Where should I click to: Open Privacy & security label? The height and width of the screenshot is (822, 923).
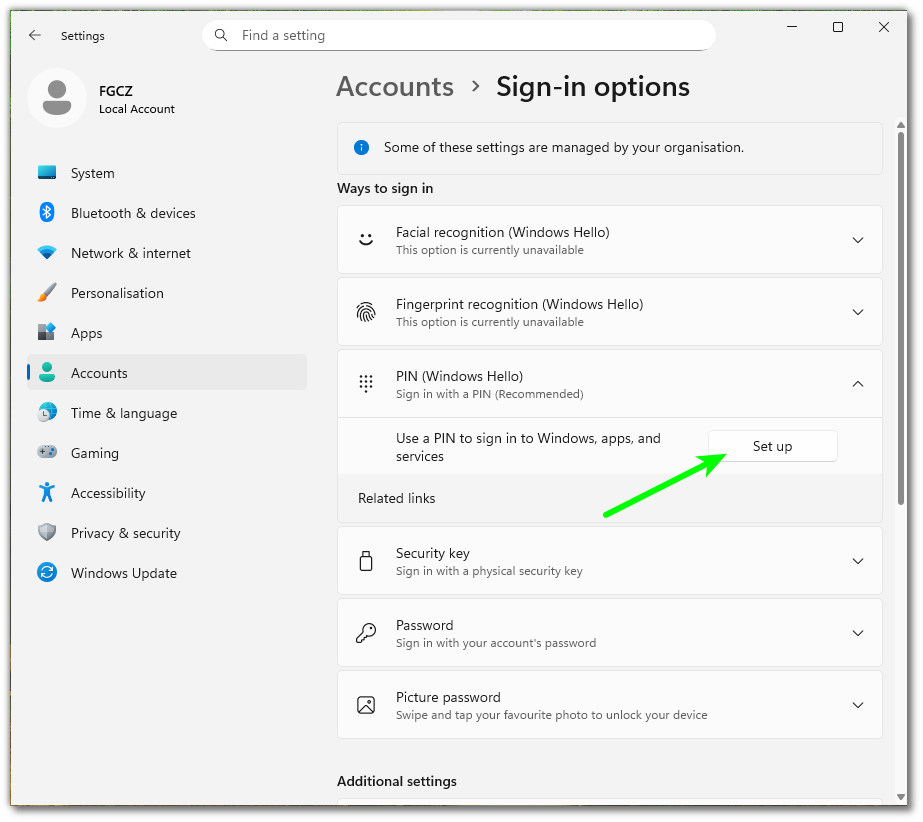[125, 533]
